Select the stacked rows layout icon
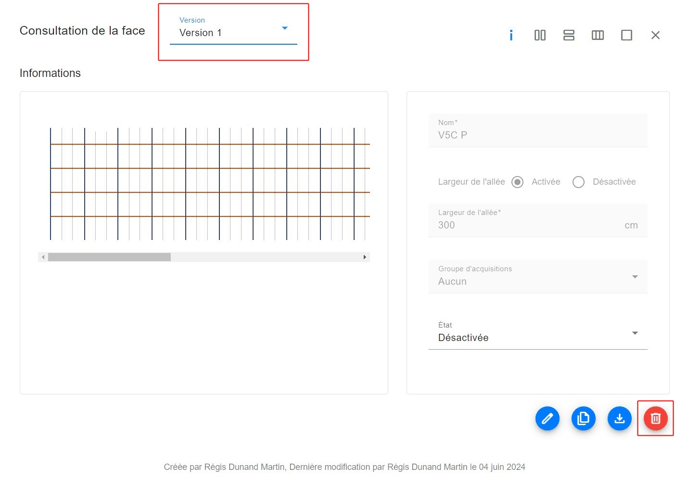Viewport: 688px width, 480px height. click(569, 35)
